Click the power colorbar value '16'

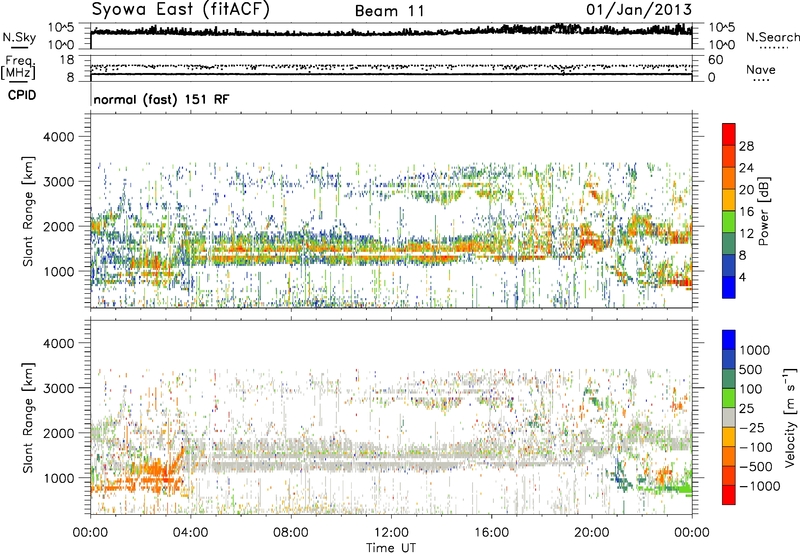tap(746, 212)
